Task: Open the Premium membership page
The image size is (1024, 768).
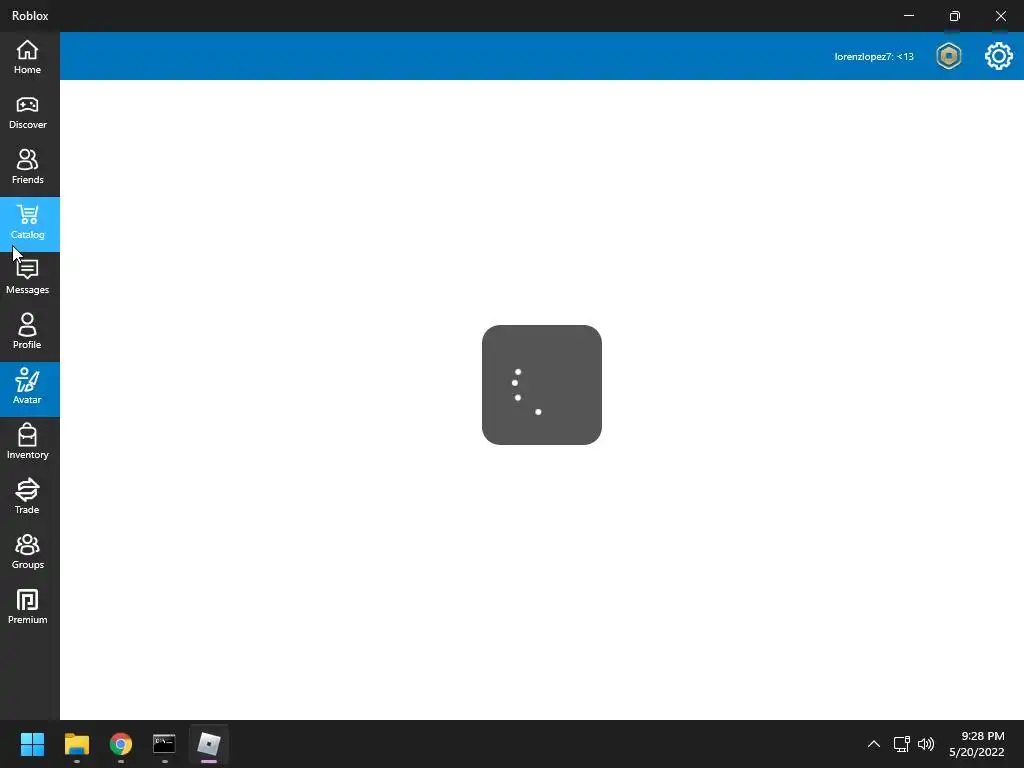Action: (27, 608)
